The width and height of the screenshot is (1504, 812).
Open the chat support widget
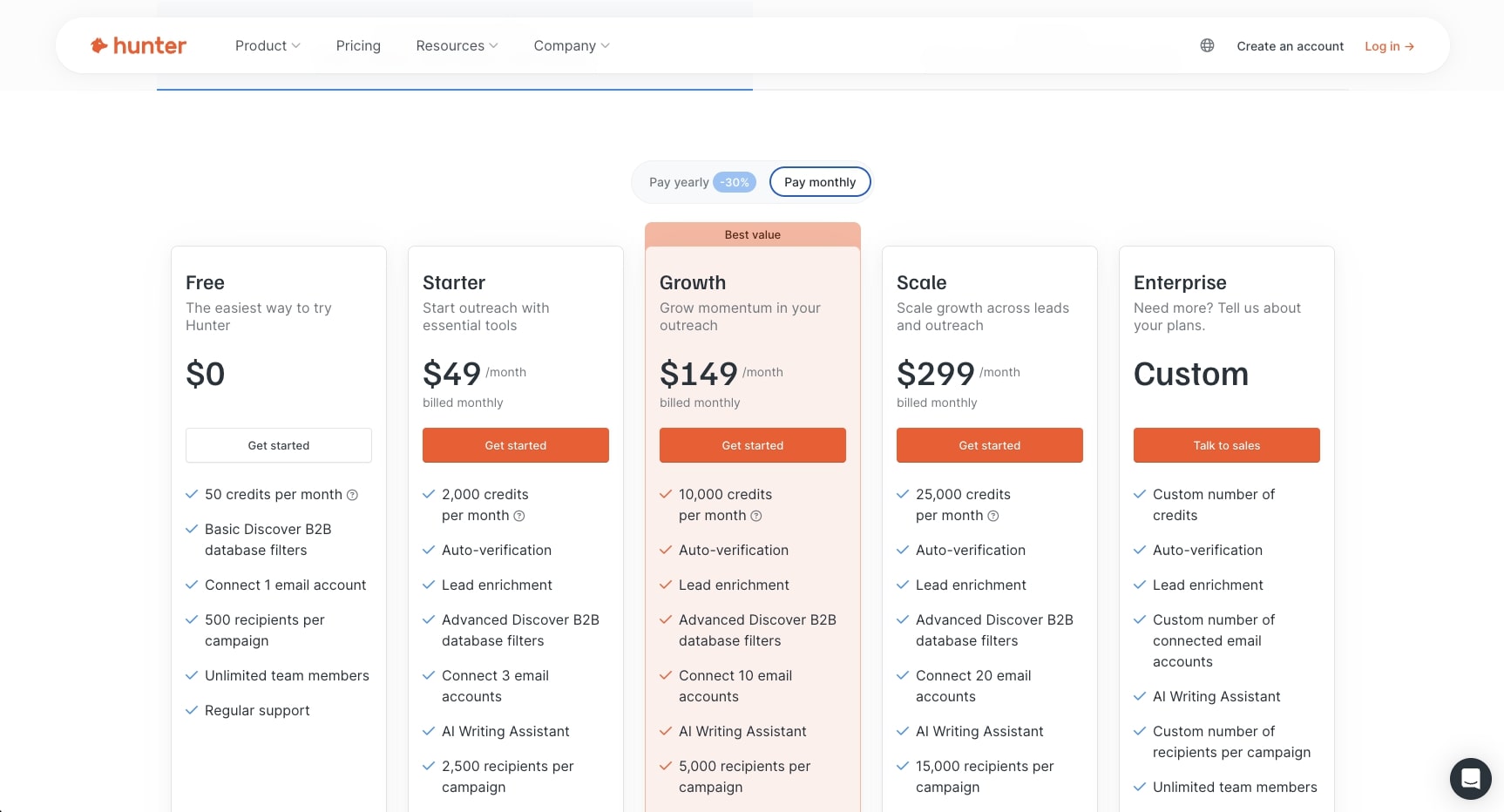pyautogui.click(x=1470, y=778)
